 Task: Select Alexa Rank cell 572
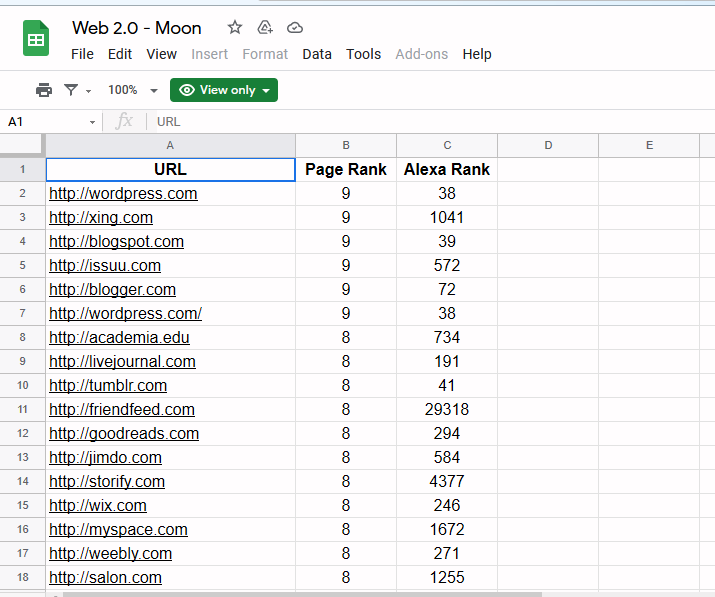click(447, 265)
